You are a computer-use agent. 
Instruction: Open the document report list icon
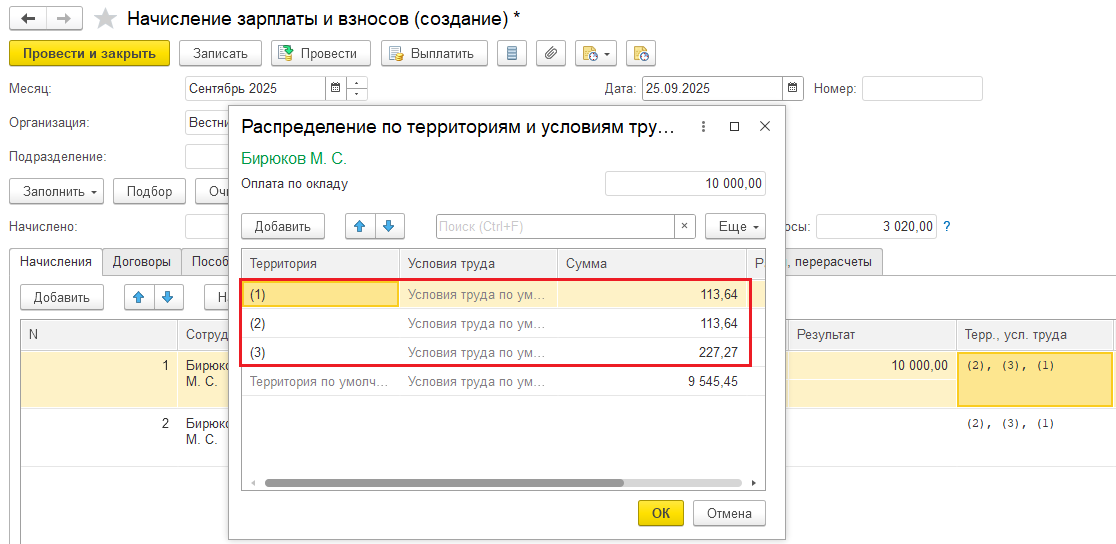(x=512, y=53)
